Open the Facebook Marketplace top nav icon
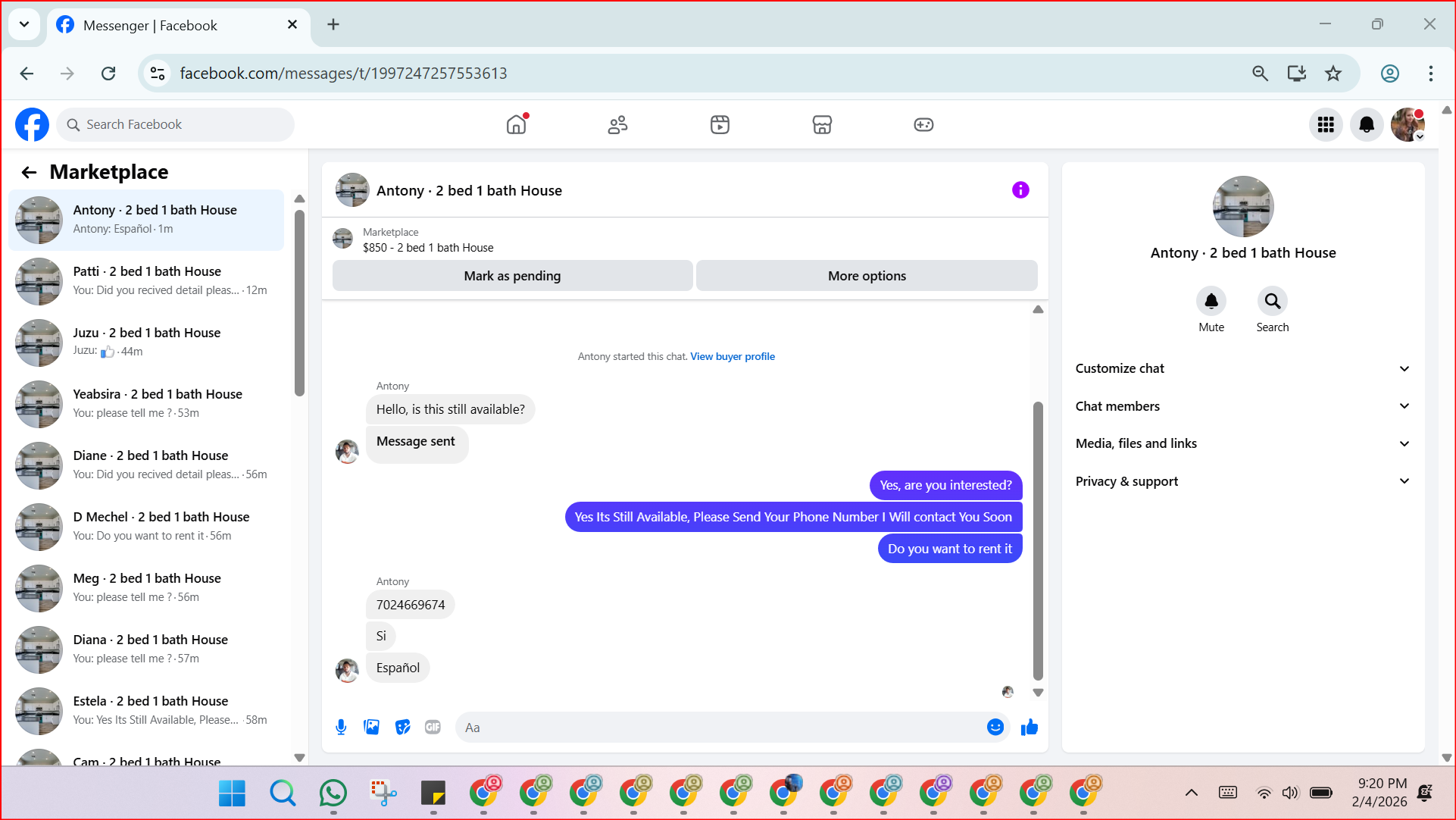 tap(822, 124)
